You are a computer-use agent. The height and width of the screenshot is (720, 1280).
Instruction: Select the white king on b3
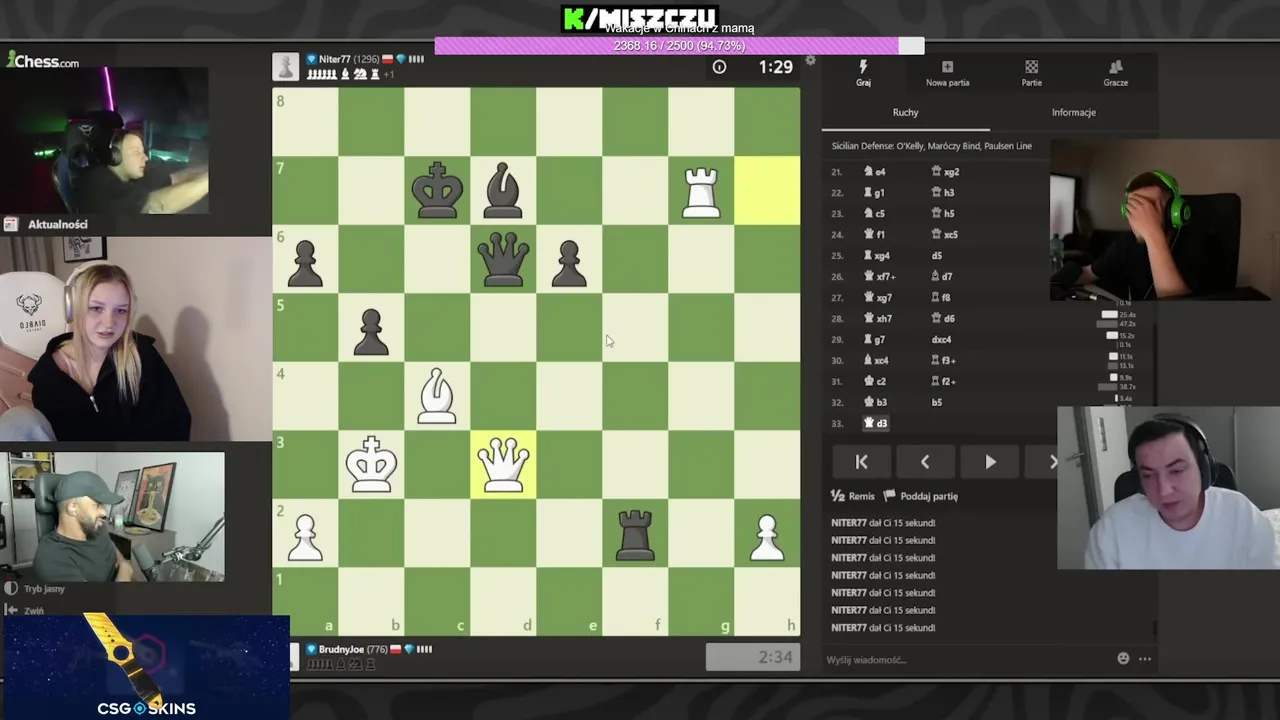click(x=371, y=464)
